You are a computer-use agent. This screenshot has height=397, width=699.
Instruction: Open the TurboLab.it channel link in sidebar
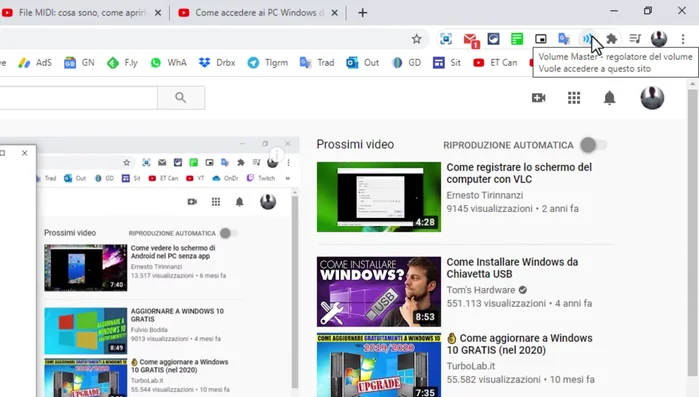[x=471, y=366]
